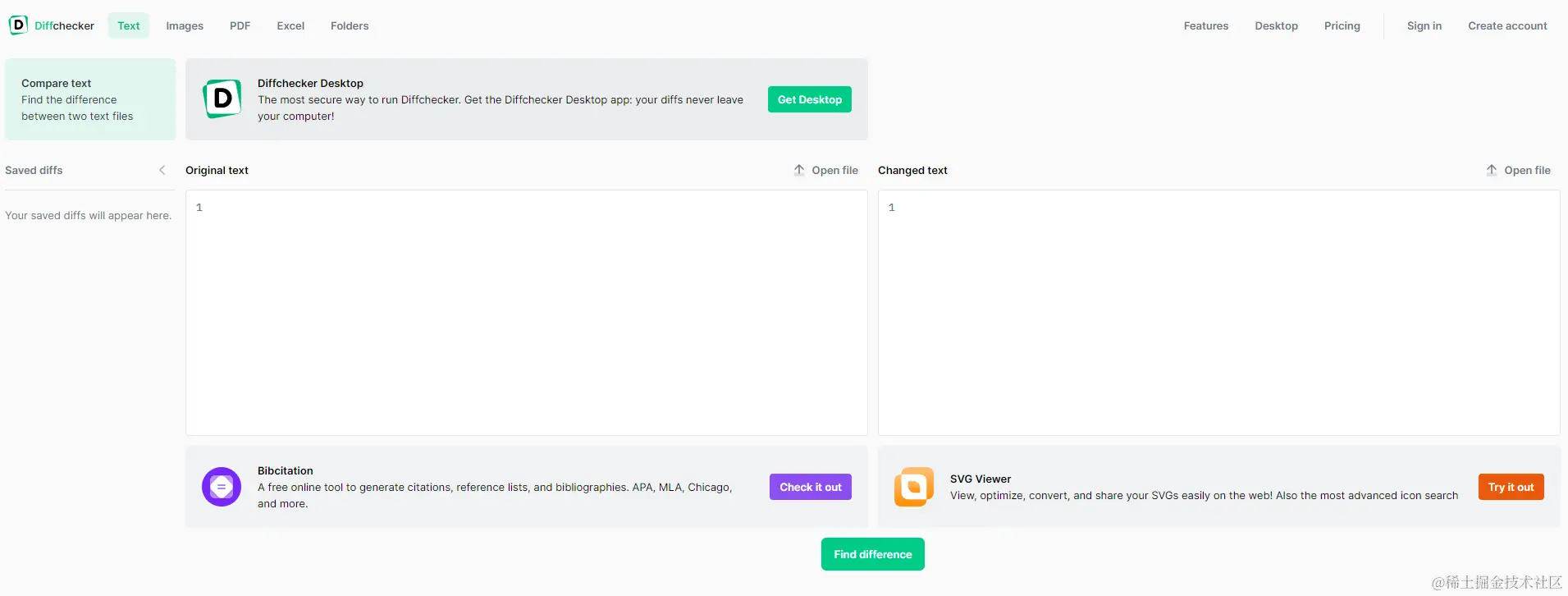The height and width of the screenshot is (596, 1568).
Task: Switch to the Text tab
Action: pyautogui.click(x=129, y=25)
